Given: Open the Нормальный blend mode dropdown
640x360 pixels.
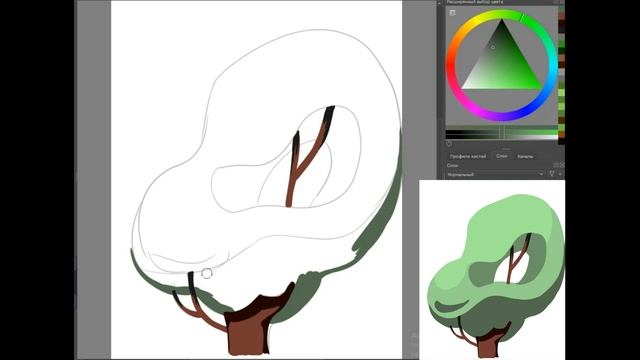Looking at the screenshot, I should pyautogui.click(x=496, y=174).
